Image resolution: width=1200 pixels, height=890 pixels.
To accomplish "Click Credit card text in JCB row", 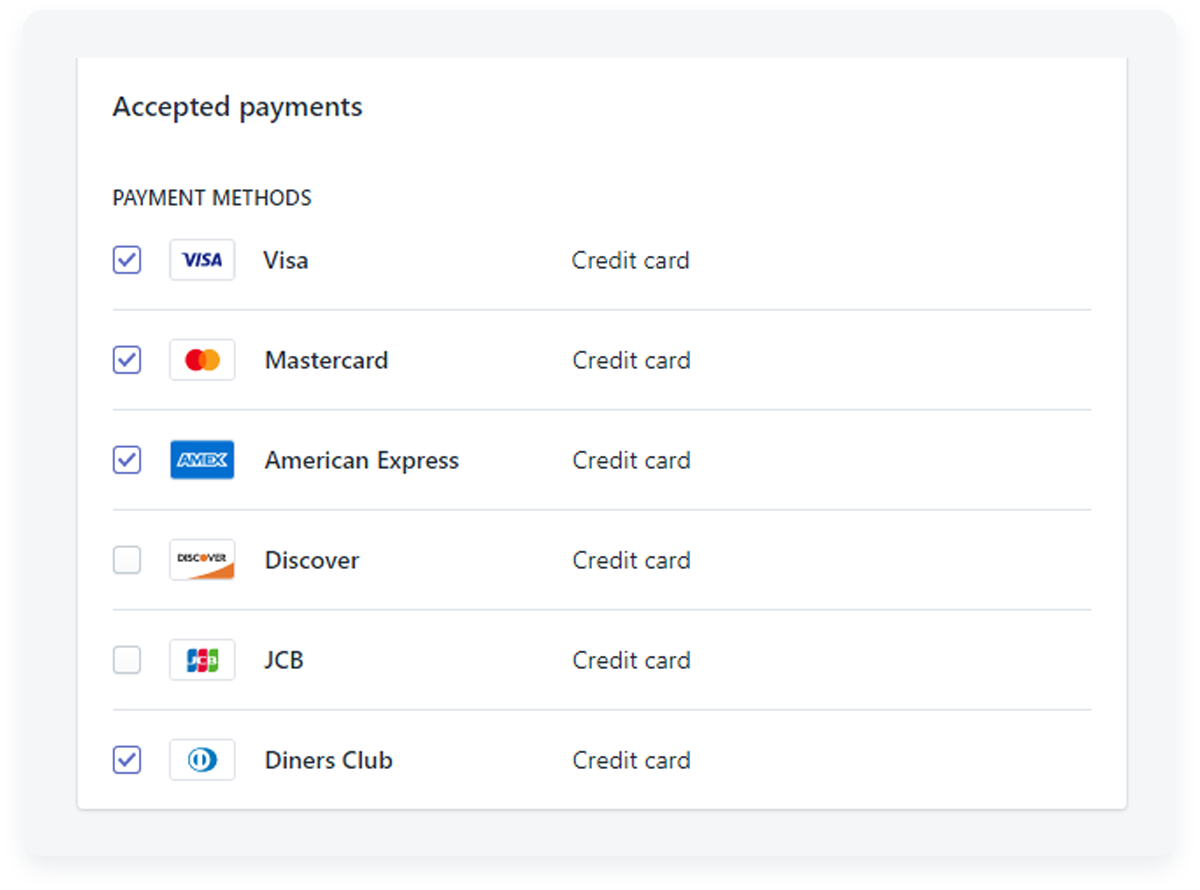I will [631, 660].
